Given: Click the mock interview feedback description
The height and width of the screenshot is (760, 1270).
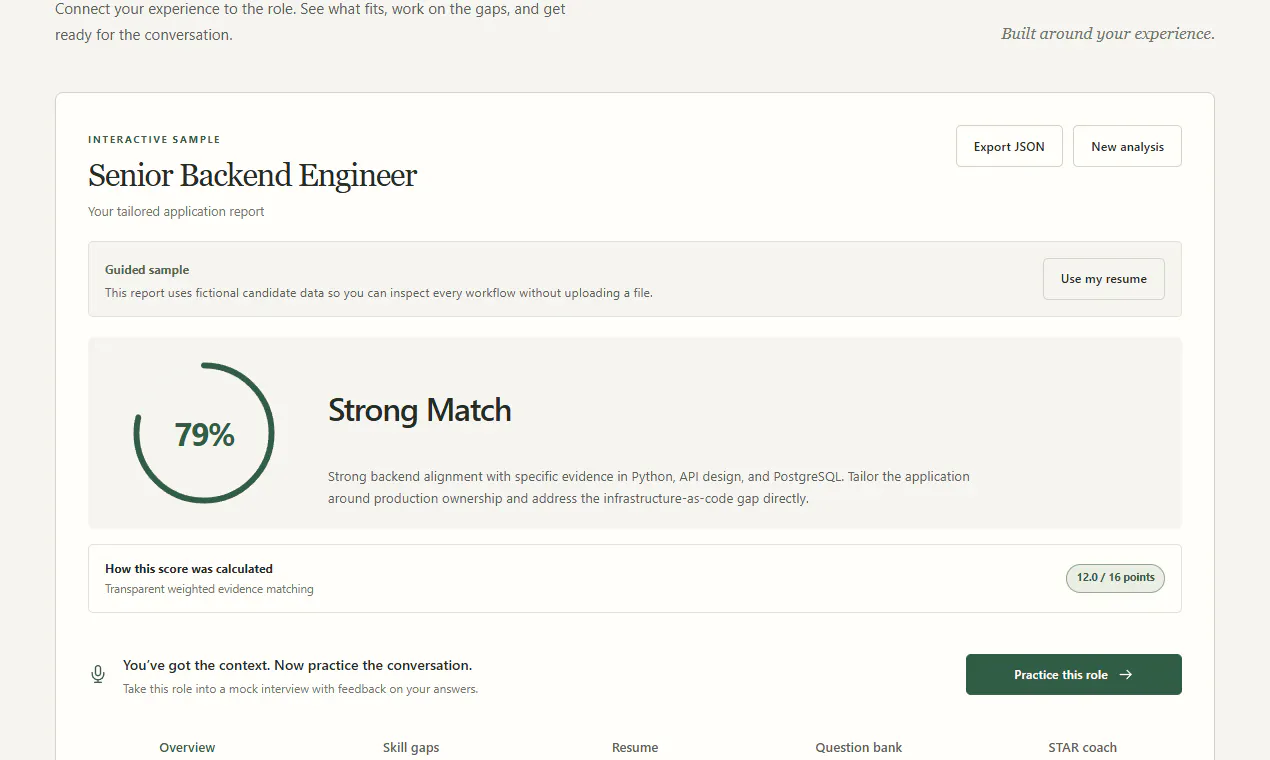Looking at the screenshot, I should (300, 689).
